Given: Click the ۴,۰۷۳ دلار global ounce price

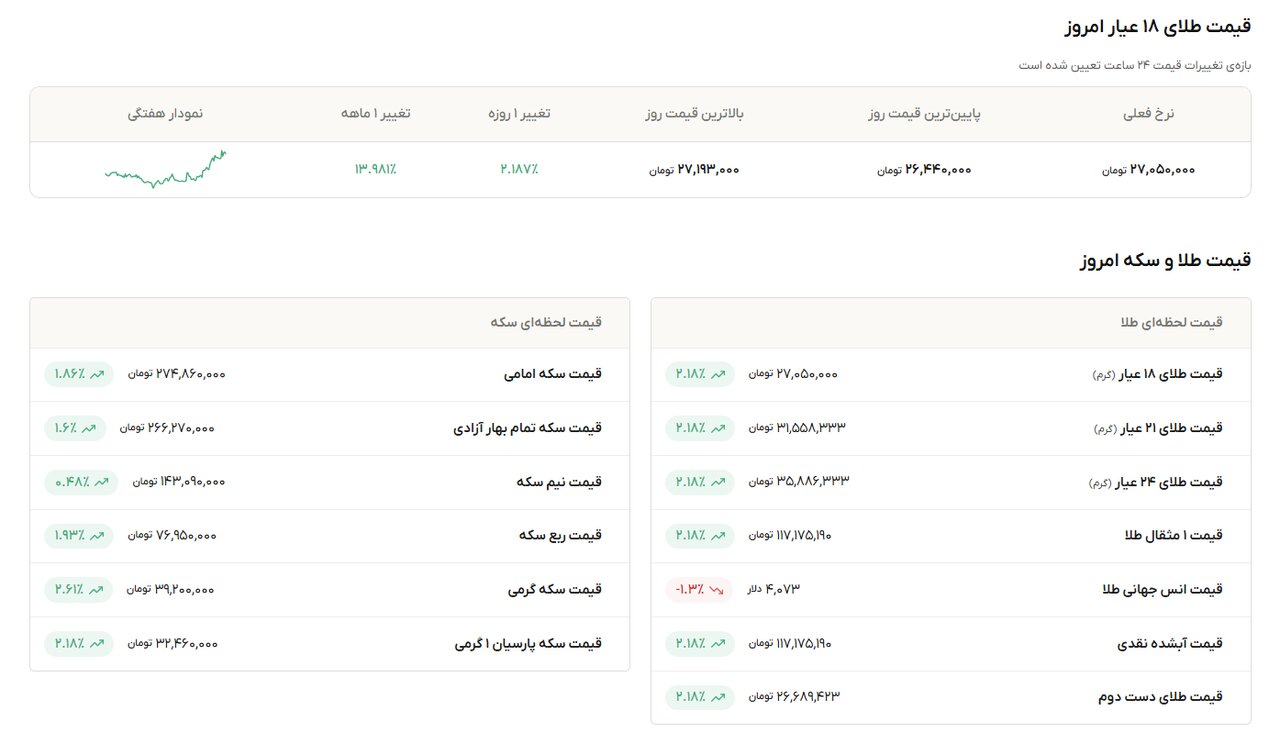Looking at the screenshot, I should (774, 590).
